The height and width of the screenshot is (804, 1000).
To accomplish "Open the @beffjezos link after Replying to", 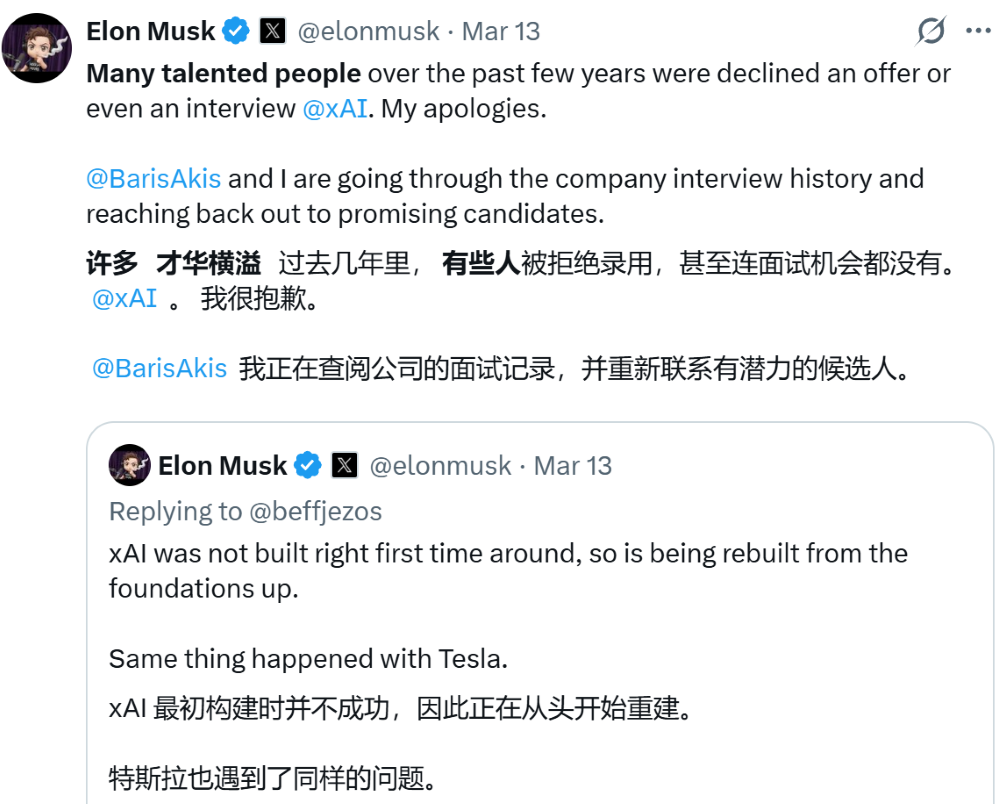I will (x=315, y=511).
